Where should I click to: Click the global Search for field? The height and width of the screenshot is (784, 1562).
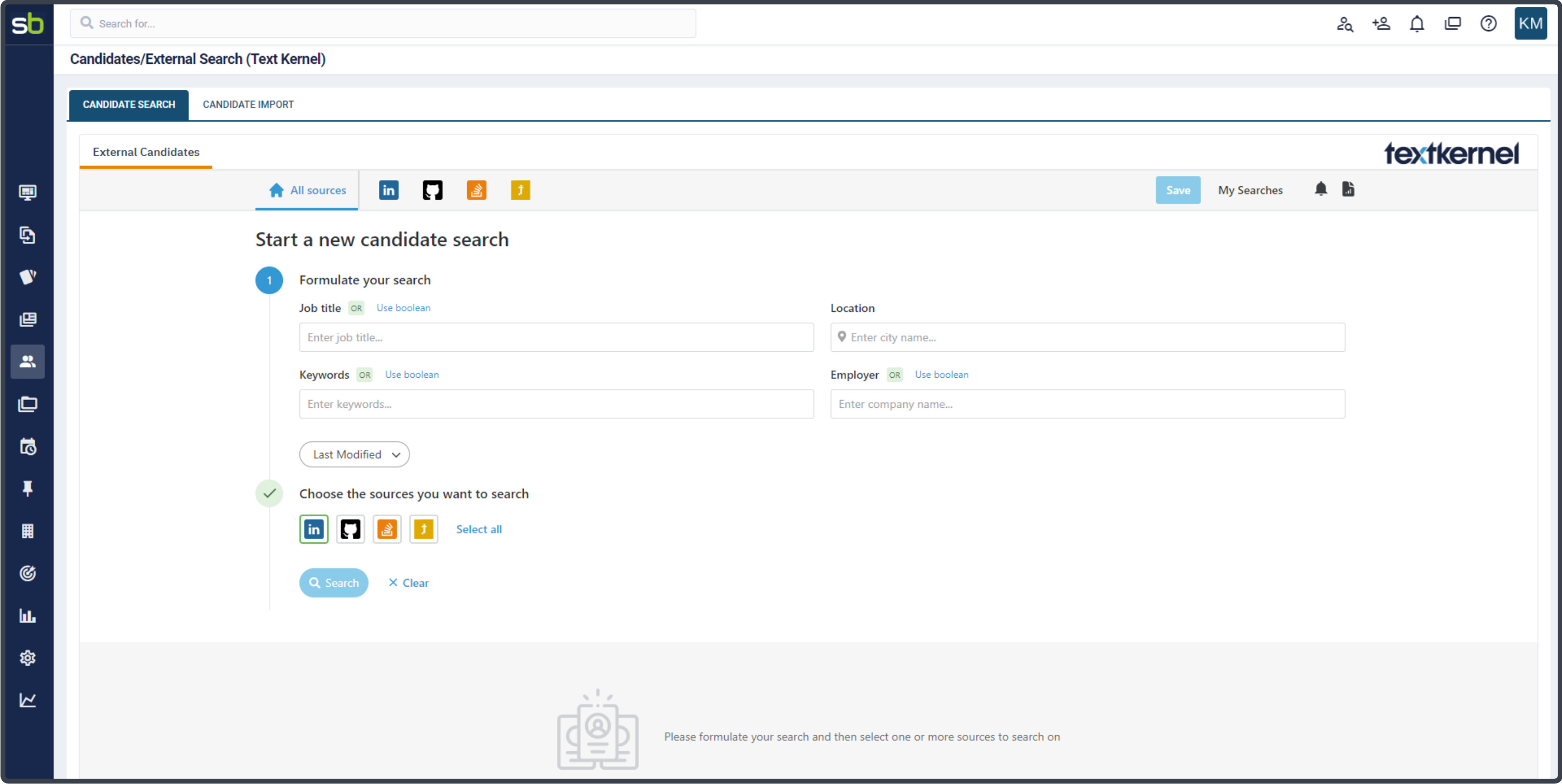tap(383, 24)
